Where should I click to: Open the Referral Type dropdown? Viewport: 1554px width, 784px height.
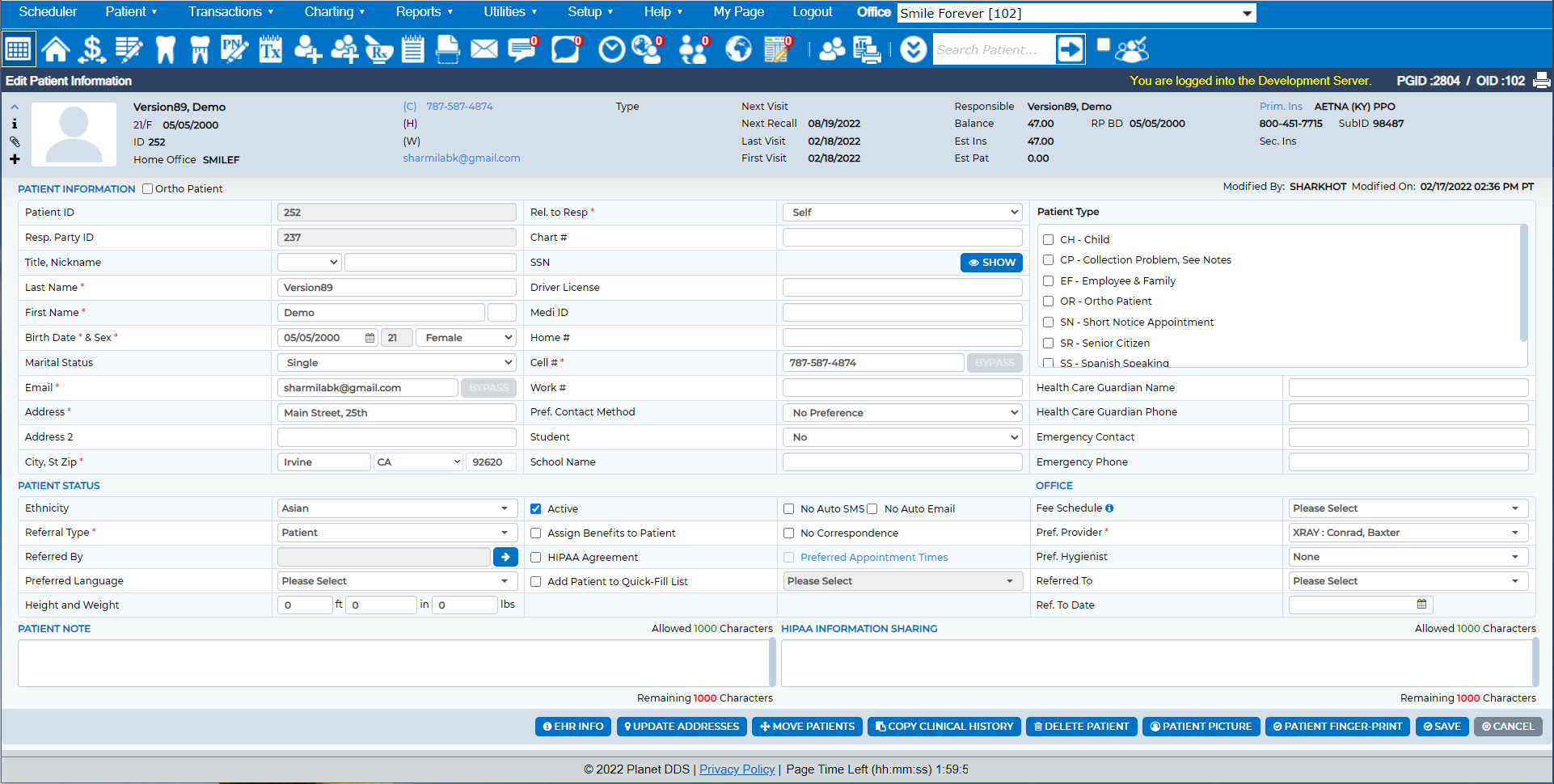pos(396,533)
